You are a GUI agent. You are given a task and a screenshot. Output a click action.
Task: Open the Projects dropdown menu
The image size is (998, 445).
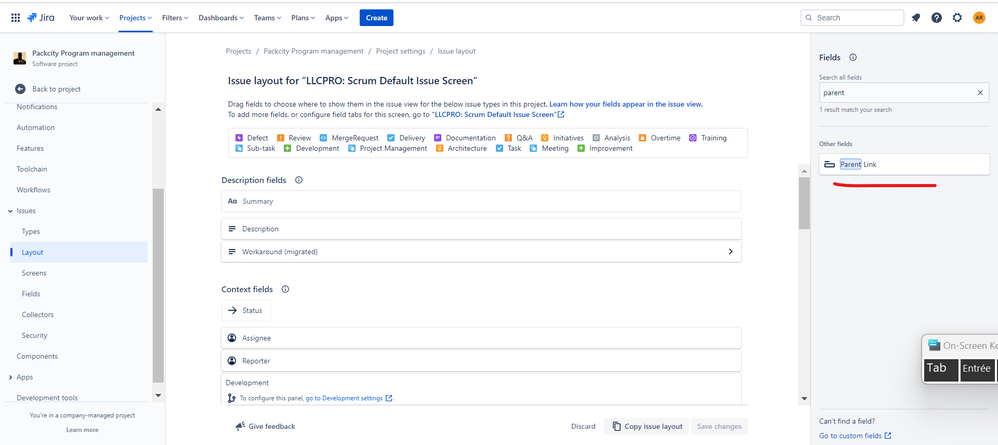click(136, 18)
